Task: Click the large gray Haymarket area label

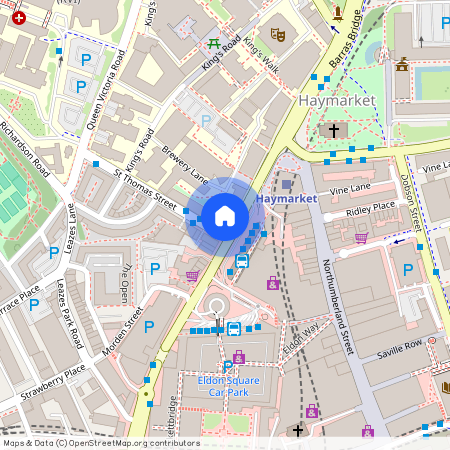Action: (x=337, y=101)
